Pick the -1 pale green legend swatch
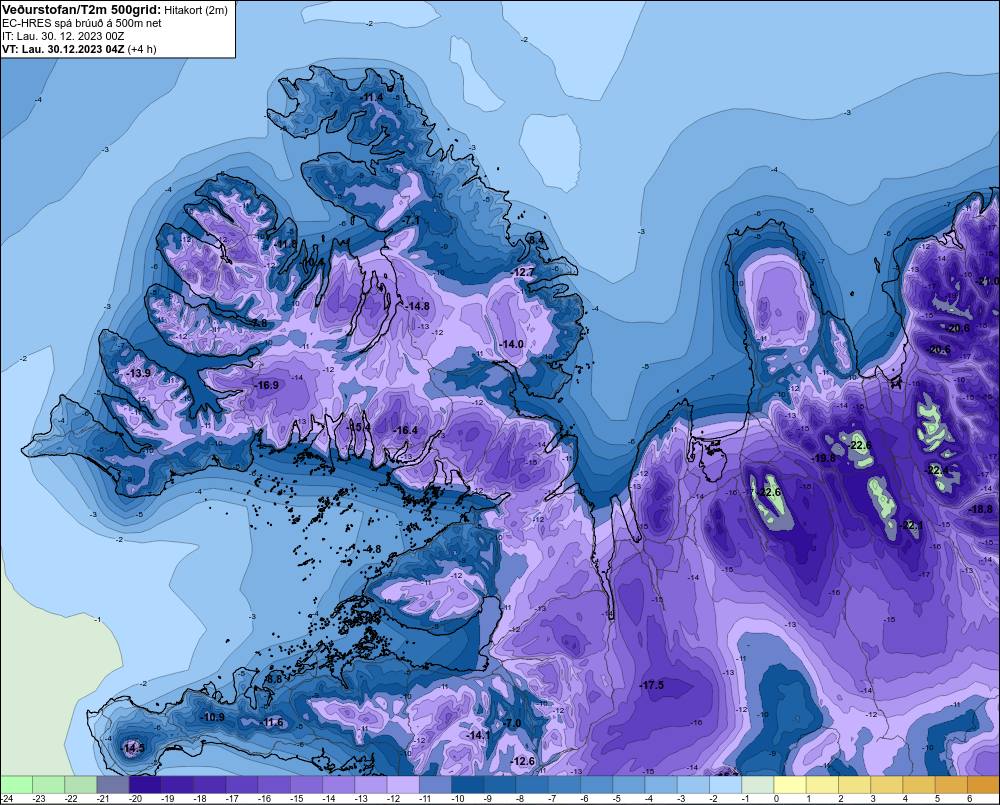 click(x=758, y=784)
